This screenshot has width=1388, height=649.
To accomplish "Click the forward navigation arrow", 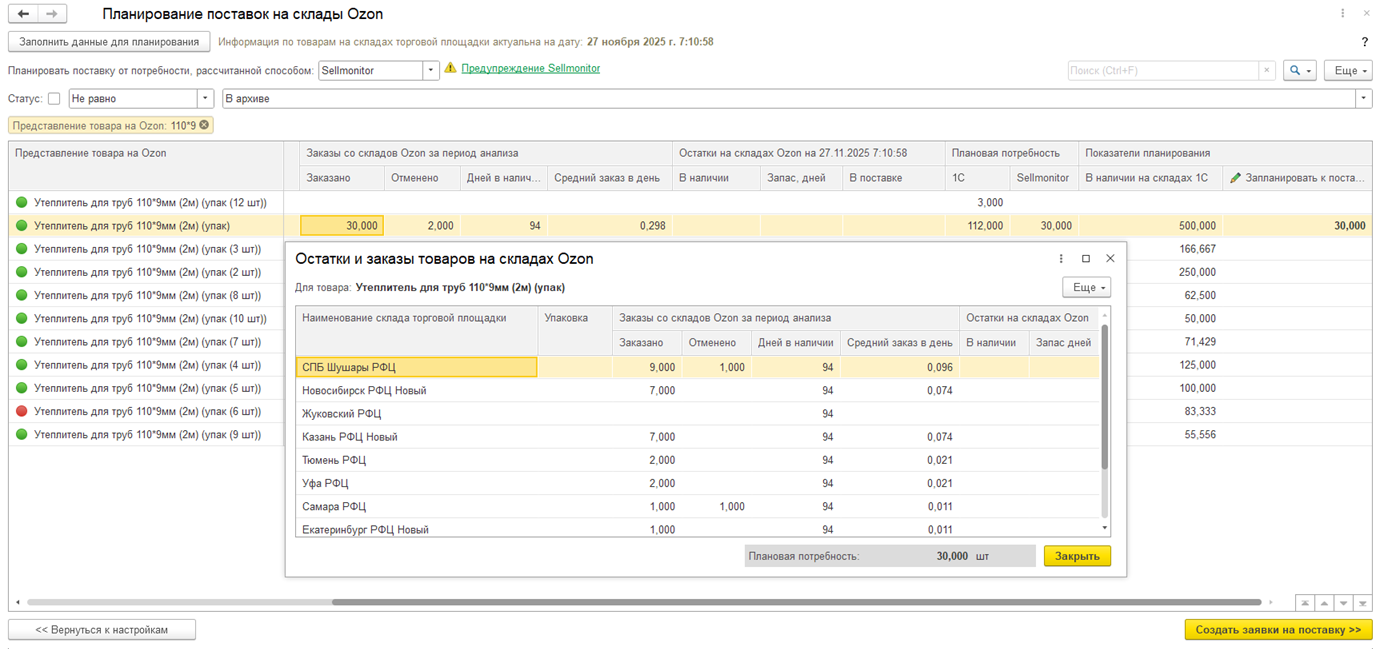I will (x=53, y=14).
